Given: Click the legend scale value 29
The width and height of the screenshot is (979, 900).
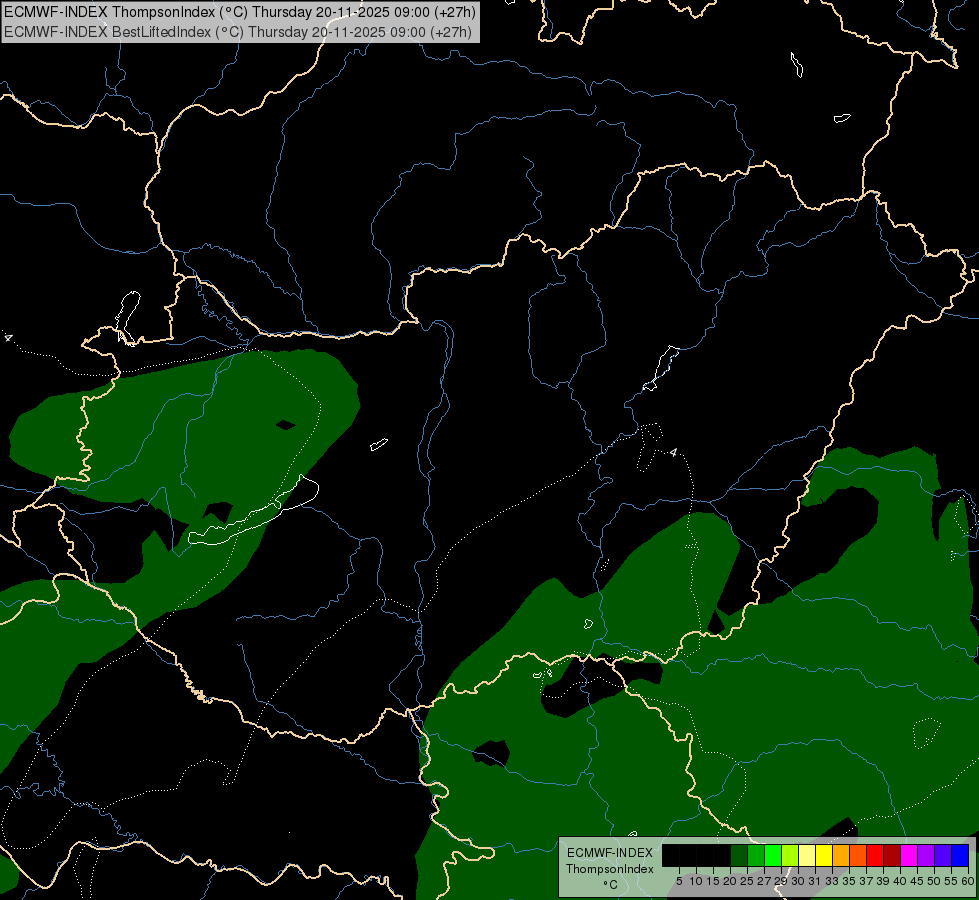Looking at the screenshot, I should click(781, 881).
